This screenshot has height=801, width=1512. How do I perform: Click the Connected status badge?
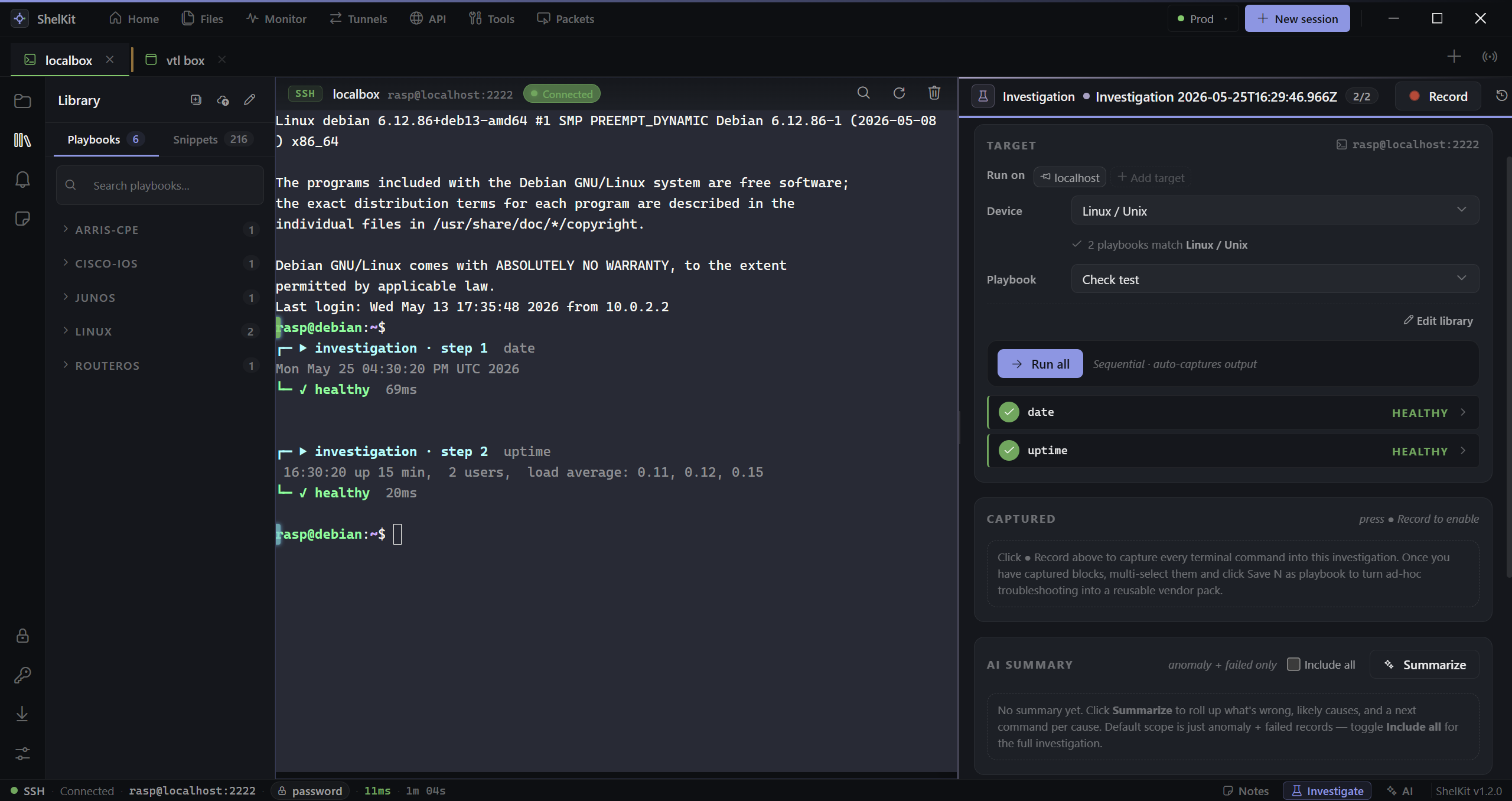tap(562, 94)
